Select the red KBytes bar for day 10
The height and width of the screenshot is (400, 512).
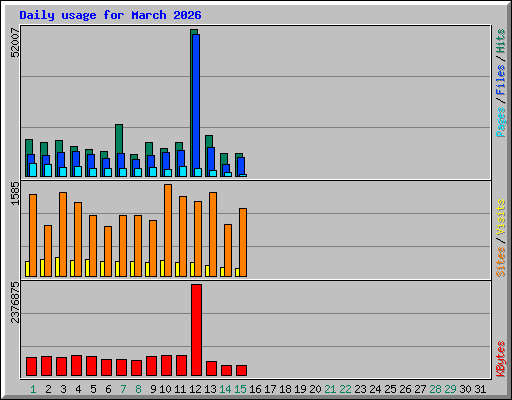point(166,366)
